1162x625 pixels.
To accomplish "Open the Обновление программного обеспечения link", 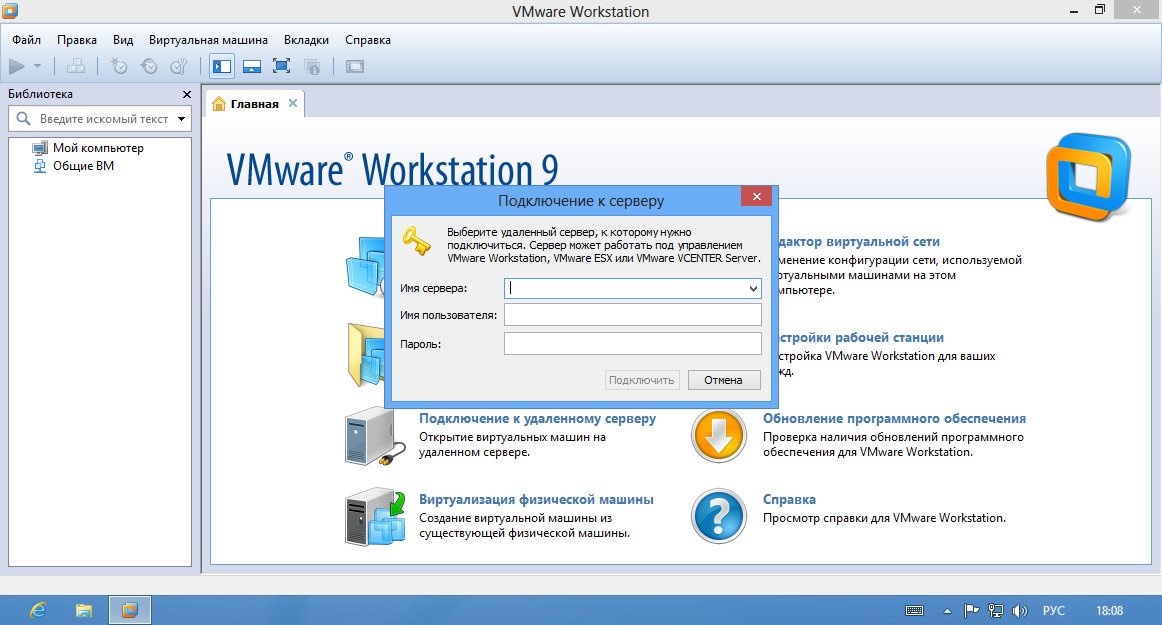I will 894,418.
